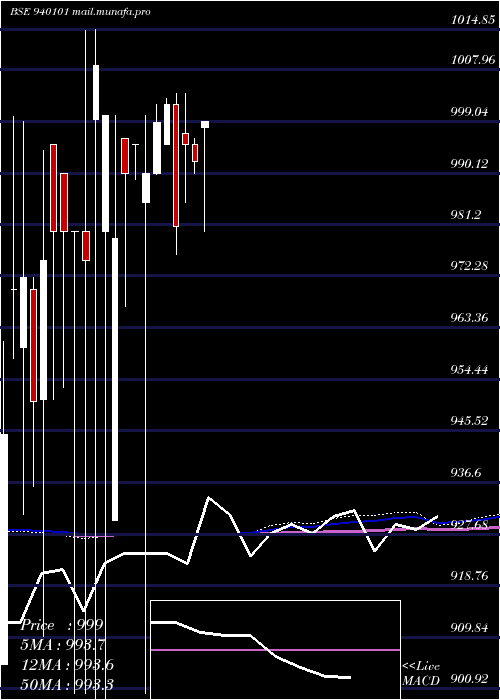Click the last white candlestick near 999
Image resolution: width=500 pixels, height=700 pixels.
[205, 125]
